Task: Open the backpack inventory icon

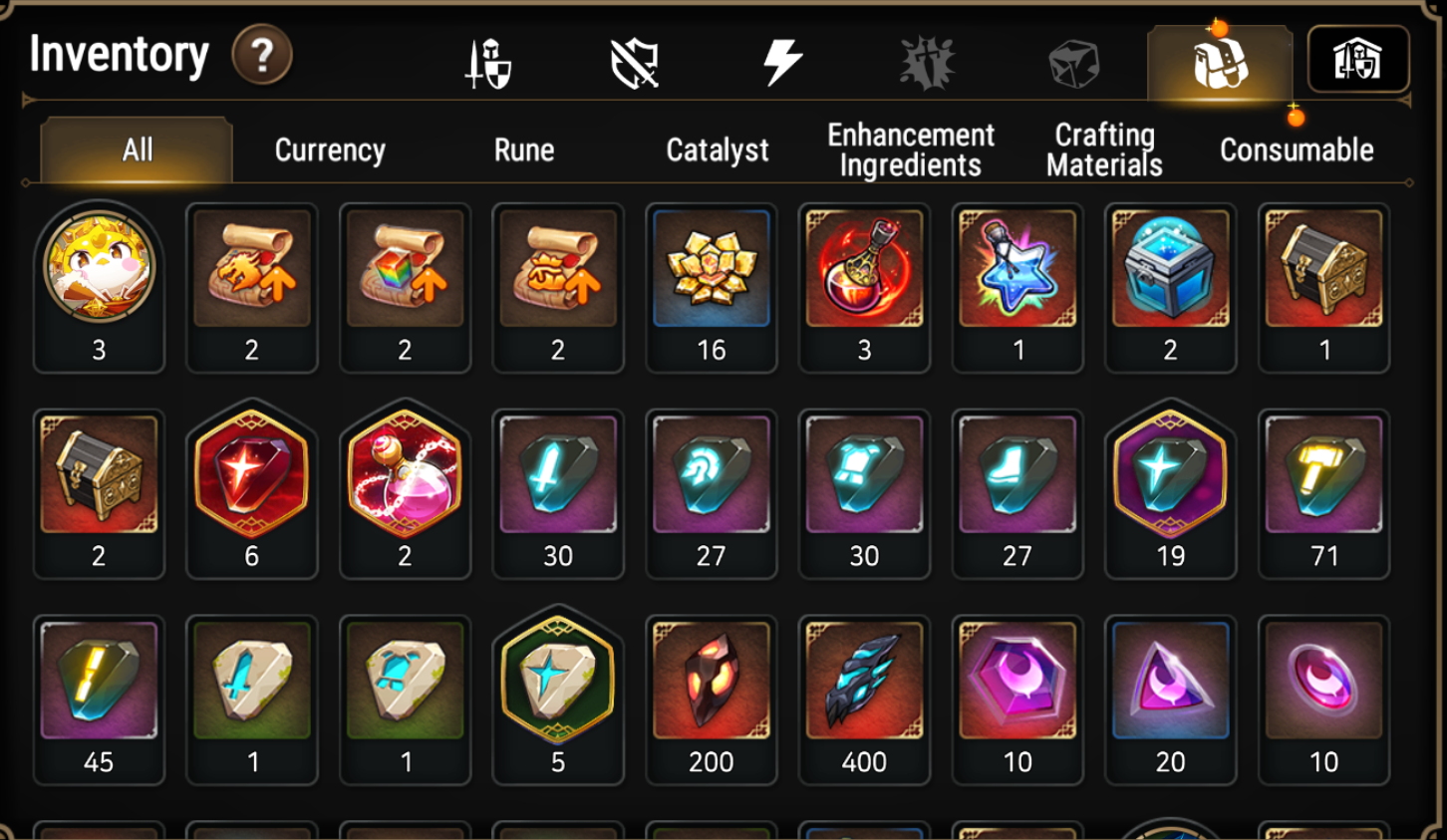Action: pos(1220,63)
